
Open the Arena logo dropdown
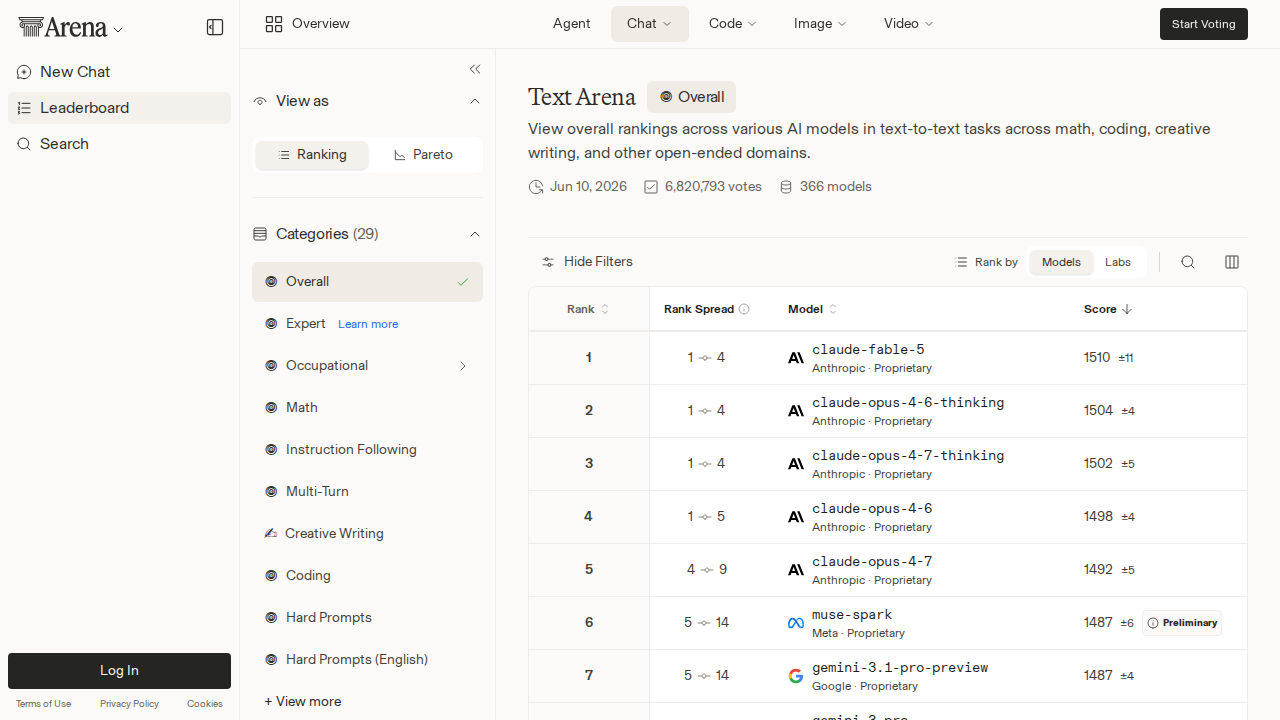click(71, 28)
